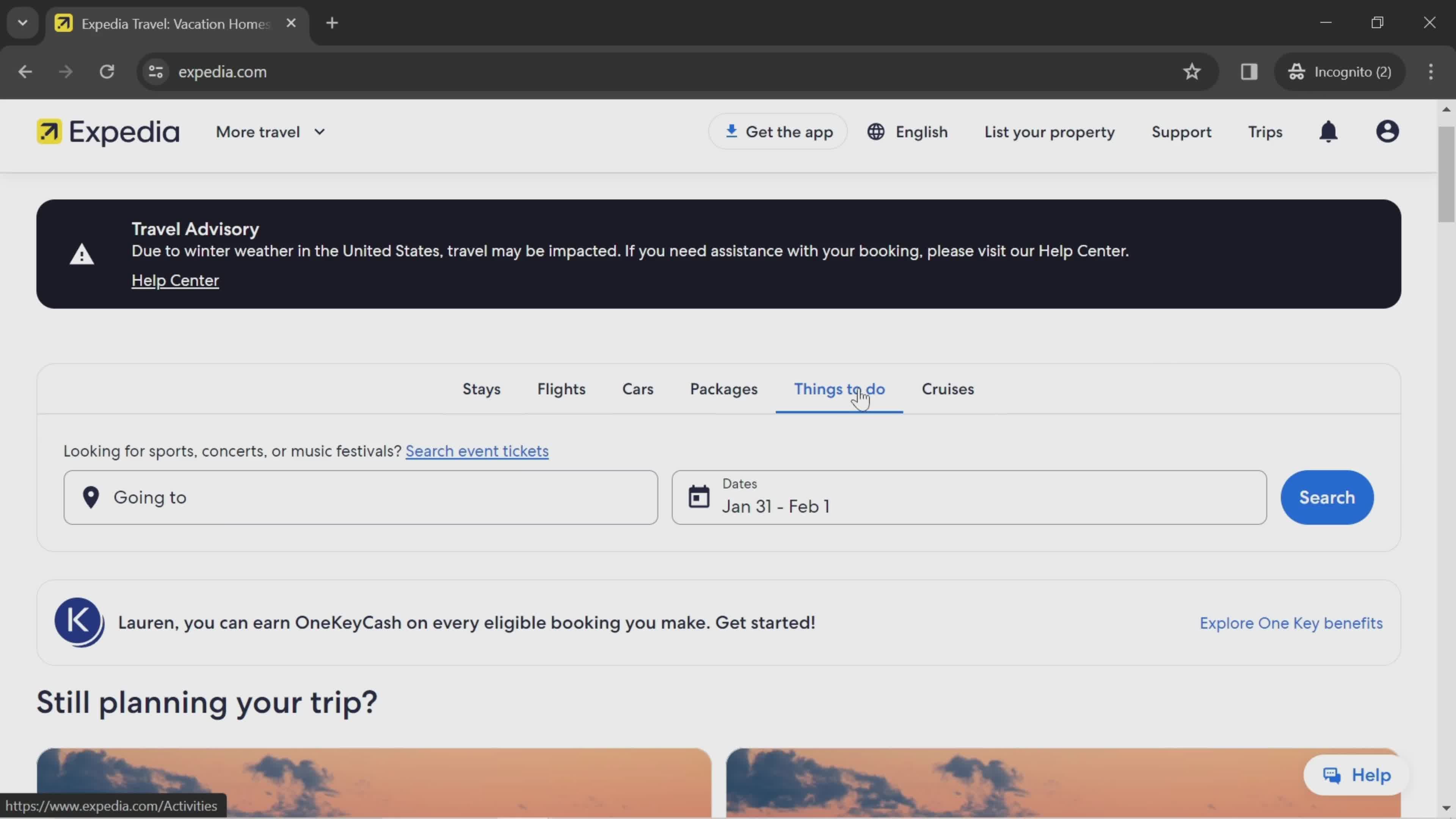Click the Dates Jan 31 - Feb 1 field
The width and height of the screenshot is (1456, 819).
coord(968,497)
